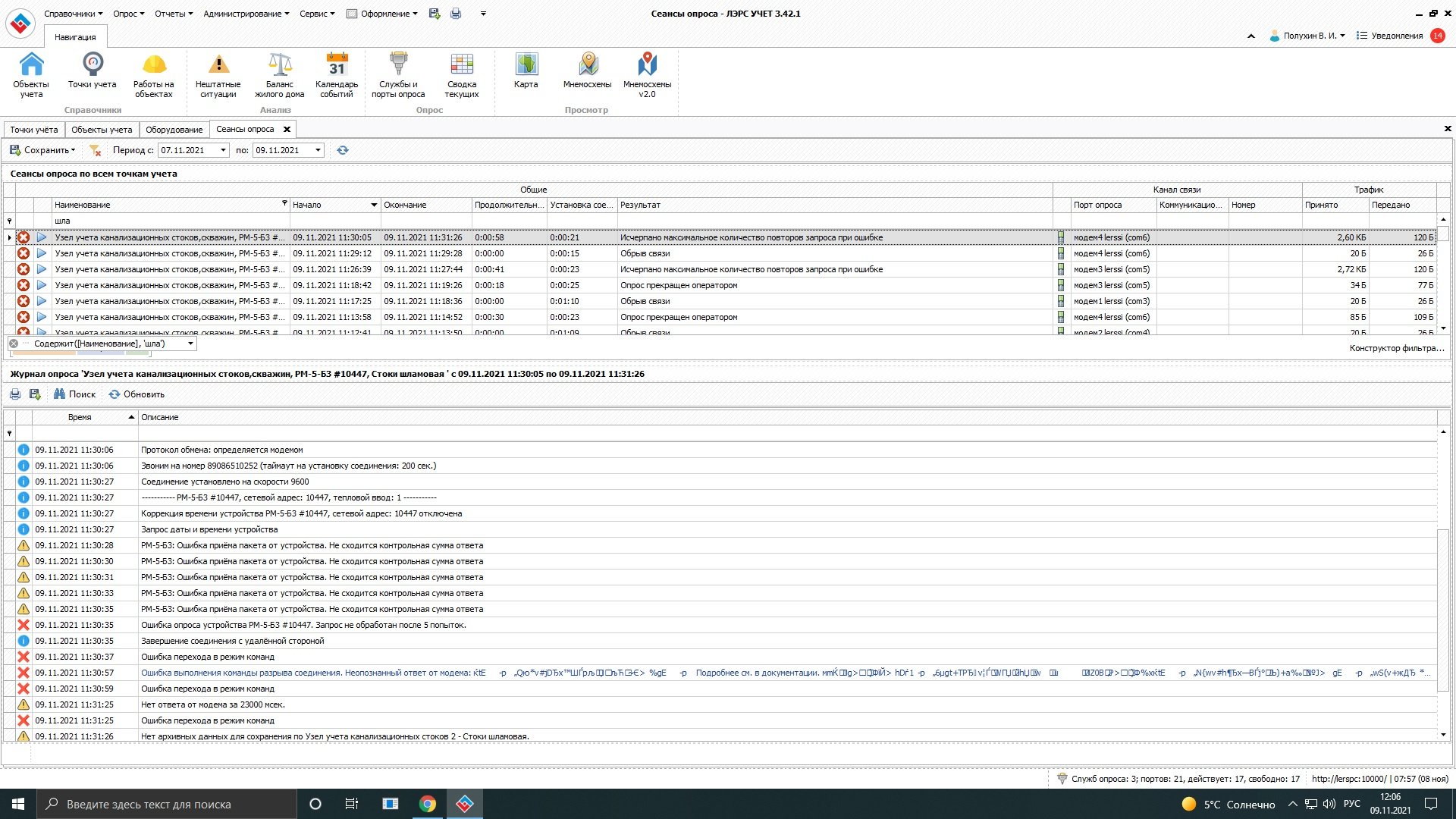1456x819 pixels.
Task: Open Календарь событий icon
Action: 337,75
